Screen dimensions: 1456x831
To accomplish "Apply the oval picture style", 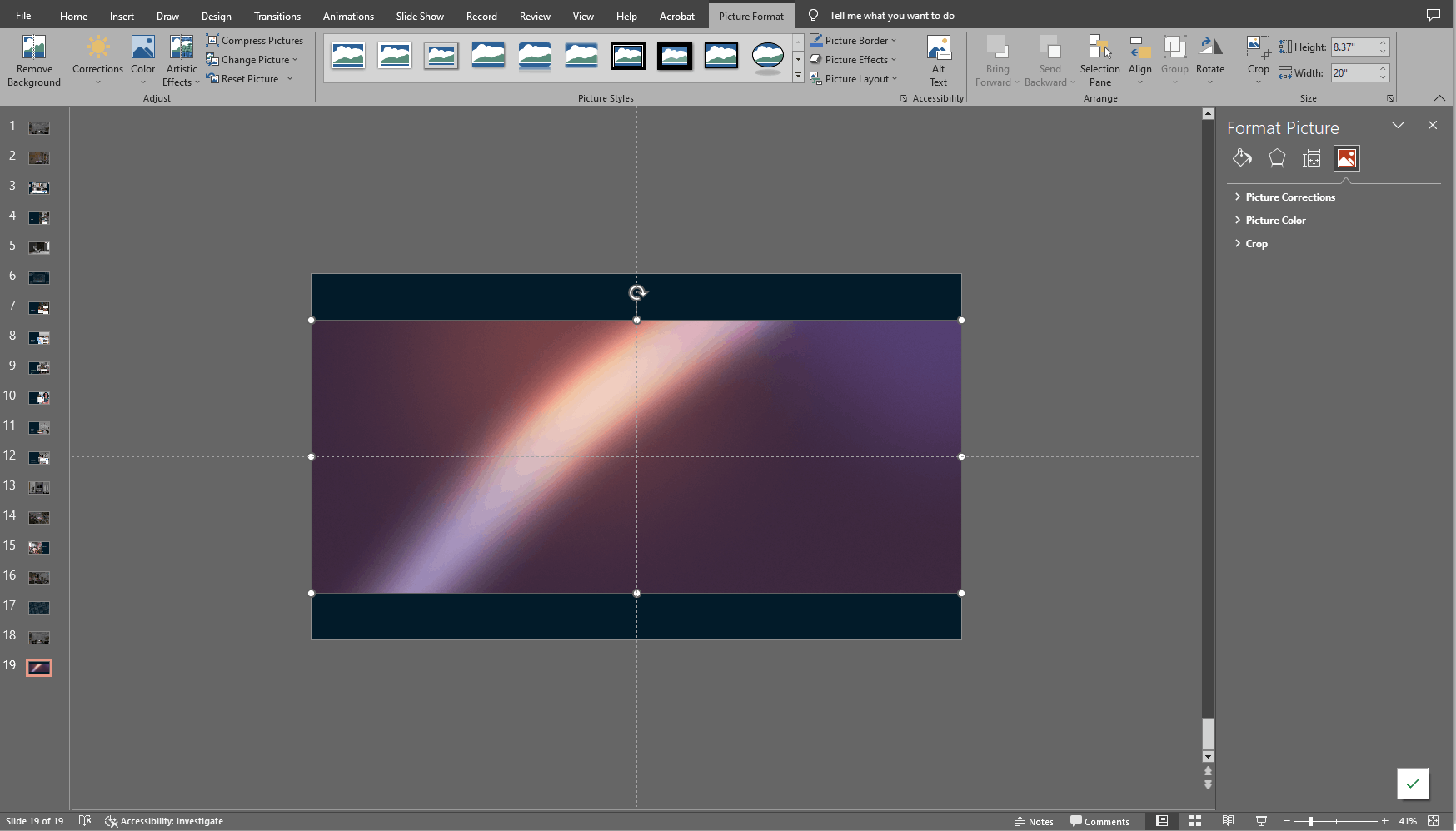I will (x=767, y=57).
